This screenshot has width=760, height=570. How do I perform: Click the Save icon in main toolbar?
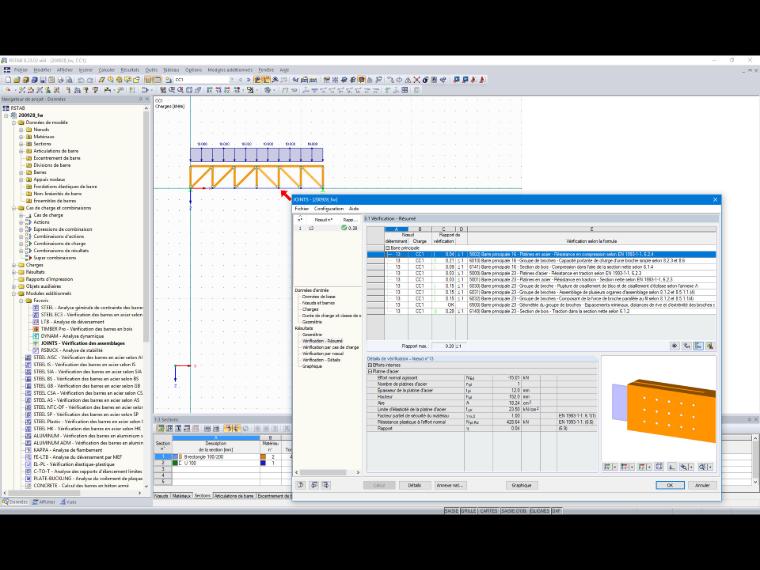coord(43,80)
